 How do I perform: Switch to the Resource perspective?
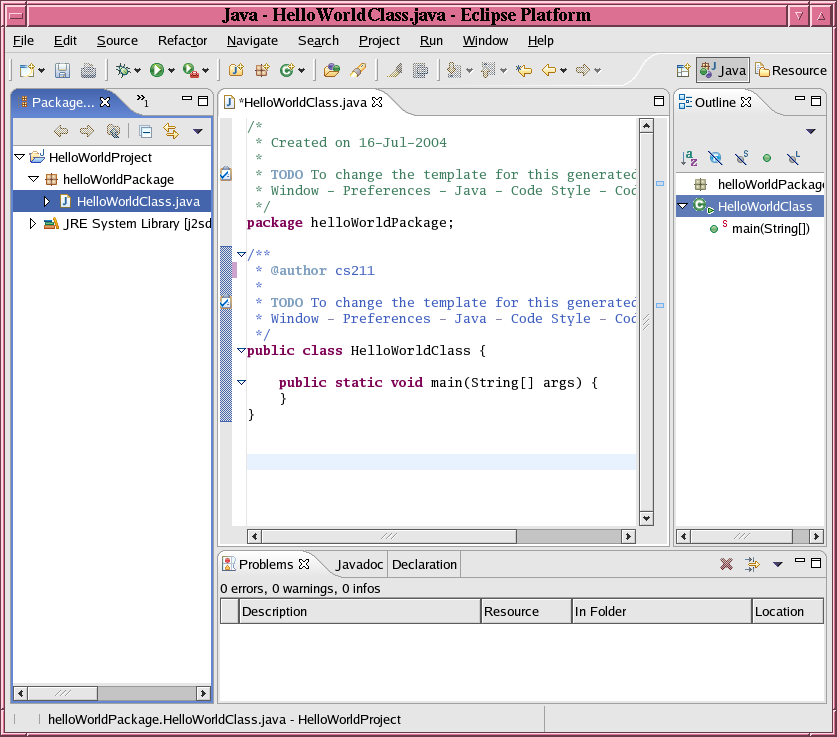click(x=791, y=70)
